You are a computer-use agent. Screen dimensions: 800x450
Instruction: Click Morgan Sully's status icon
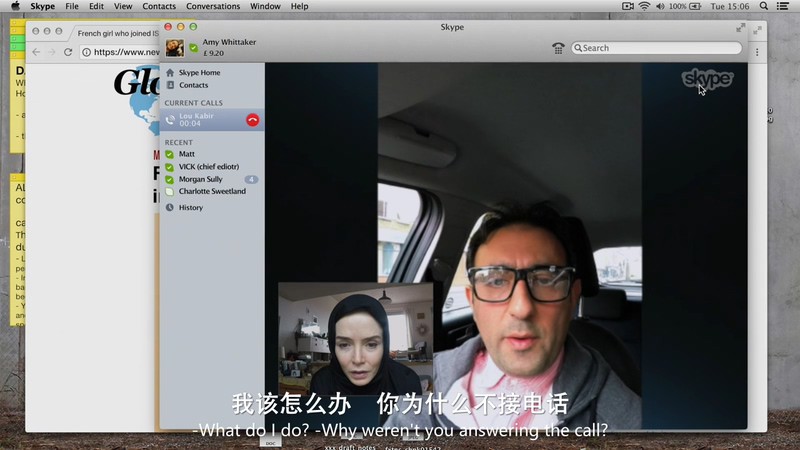[x=169, y=180]
